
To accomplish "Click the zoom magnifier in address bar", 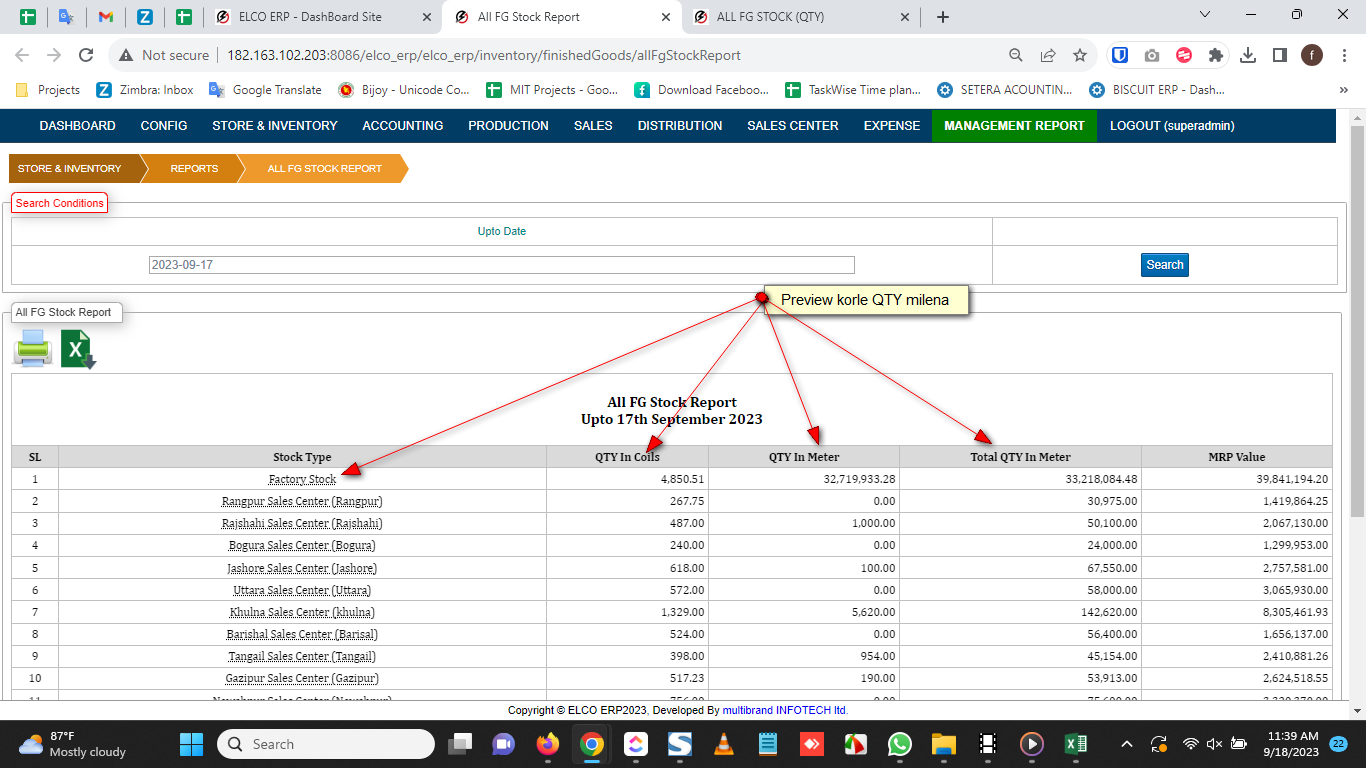I will point(1015,56).
